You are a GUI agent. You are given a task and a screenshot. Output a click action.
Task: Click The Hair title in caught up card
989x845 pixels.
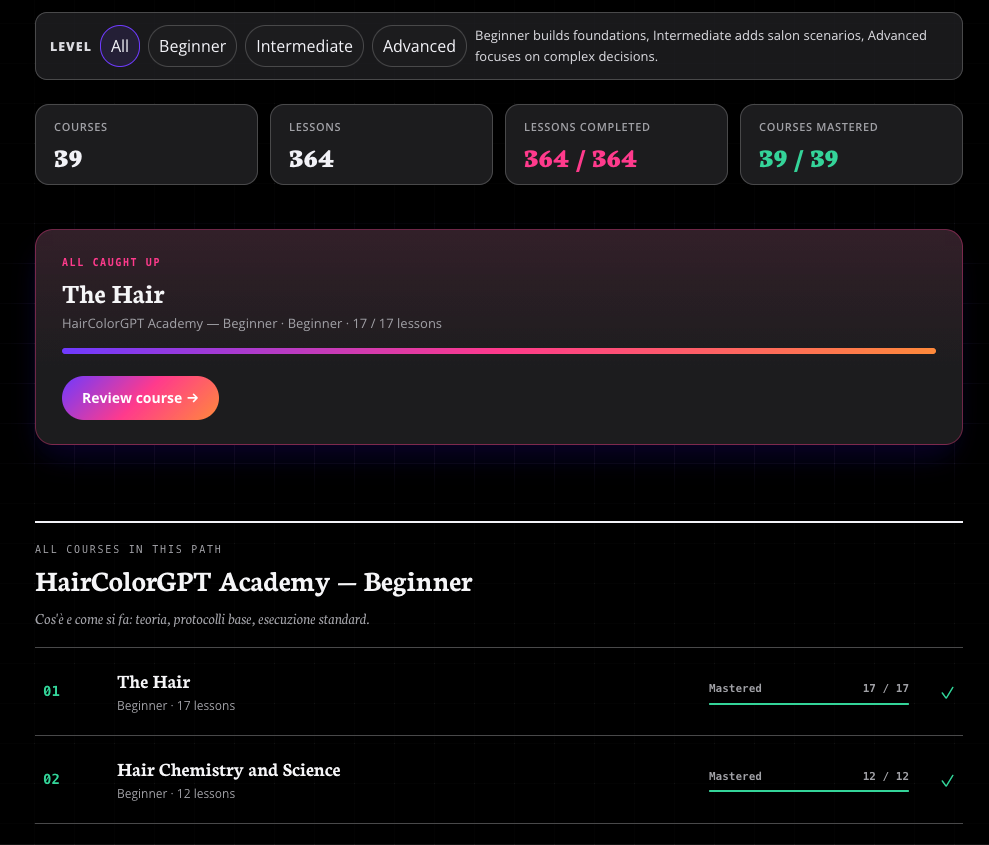pyautogui.click(x=113, y=294)
